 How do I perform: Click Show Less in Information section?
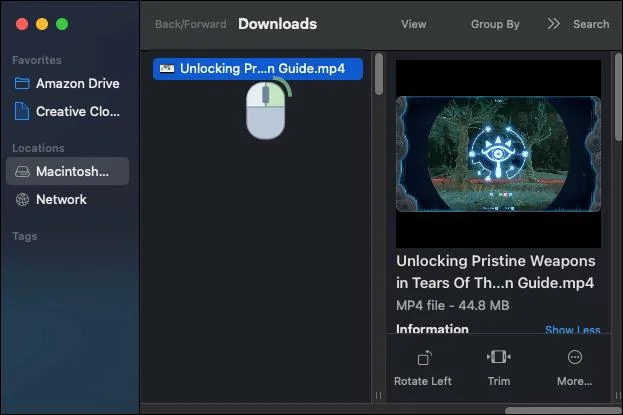[573, 329]
